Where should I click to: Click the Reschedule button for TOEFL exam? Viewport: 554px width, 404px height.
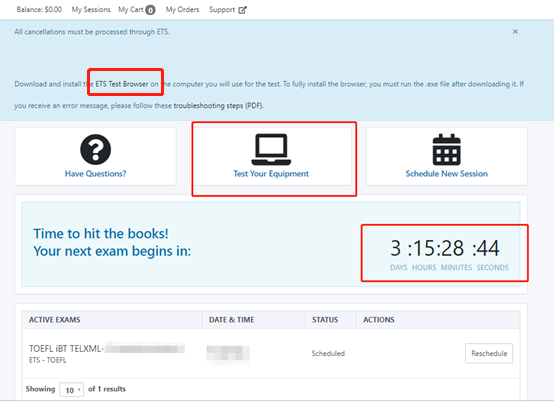[489, 353]
